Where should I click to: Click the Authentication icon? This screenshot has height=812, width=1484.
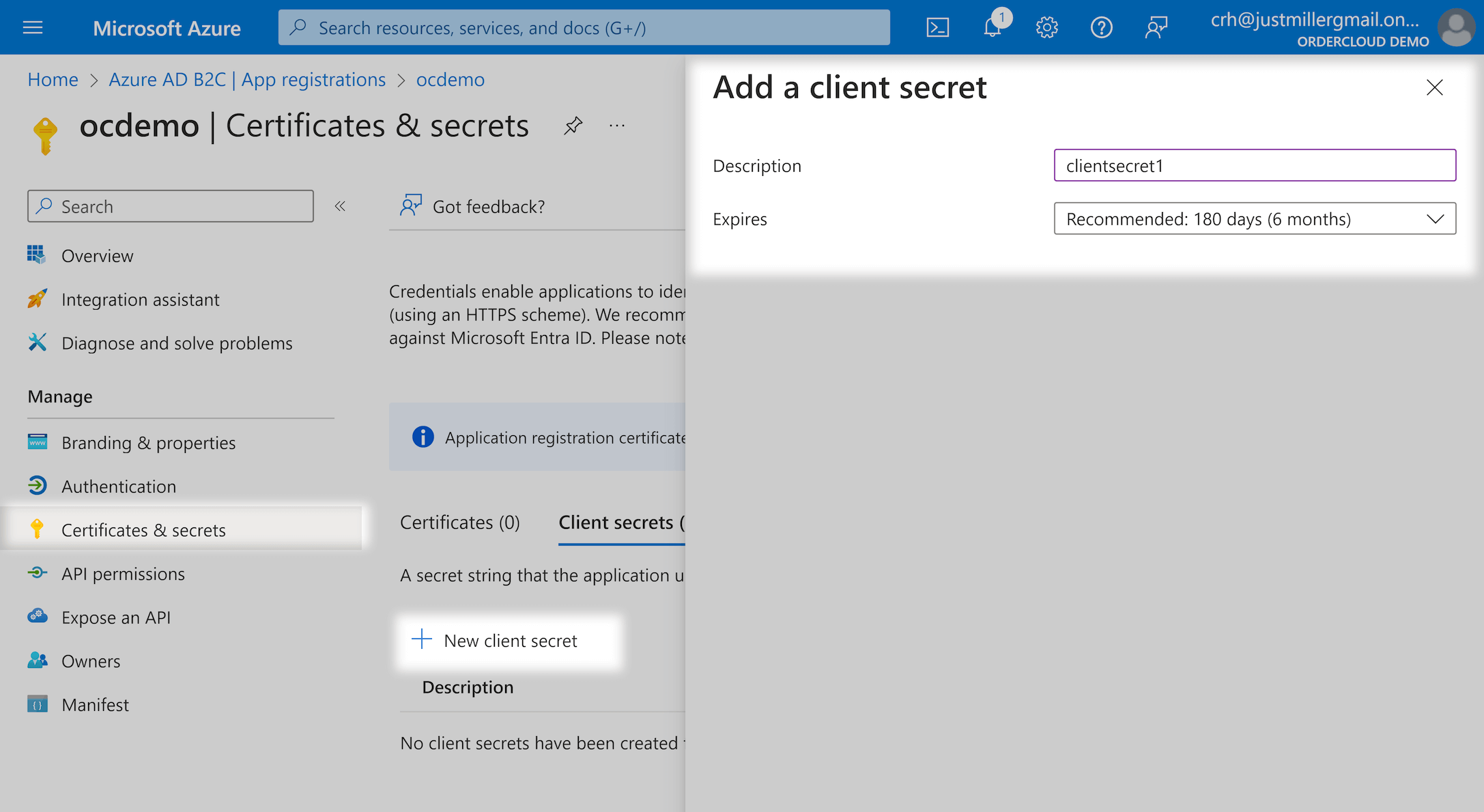click(x=37, y=485)
